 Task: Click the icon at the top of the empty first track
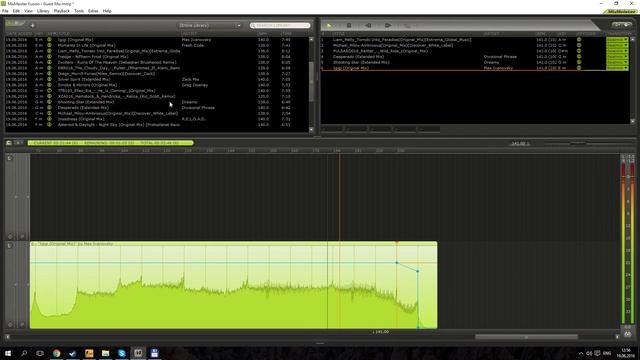tap(10, 158)
